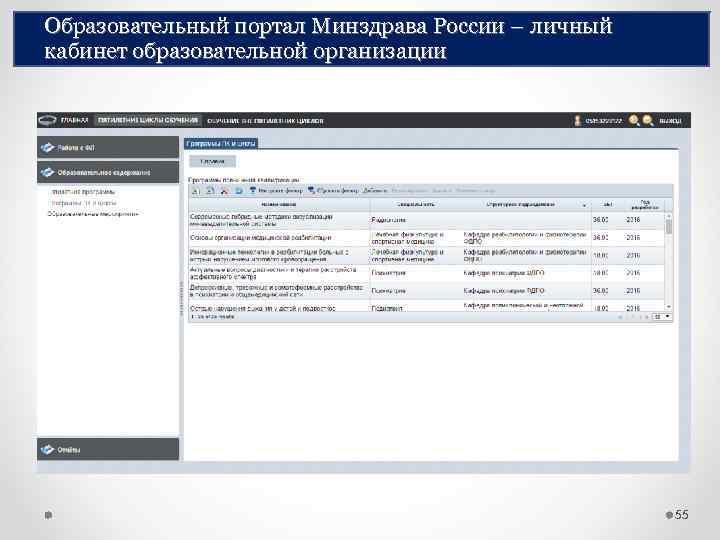Click the grid scrollbar down arrow
This screenshot has width=720, height=540.
669,306
